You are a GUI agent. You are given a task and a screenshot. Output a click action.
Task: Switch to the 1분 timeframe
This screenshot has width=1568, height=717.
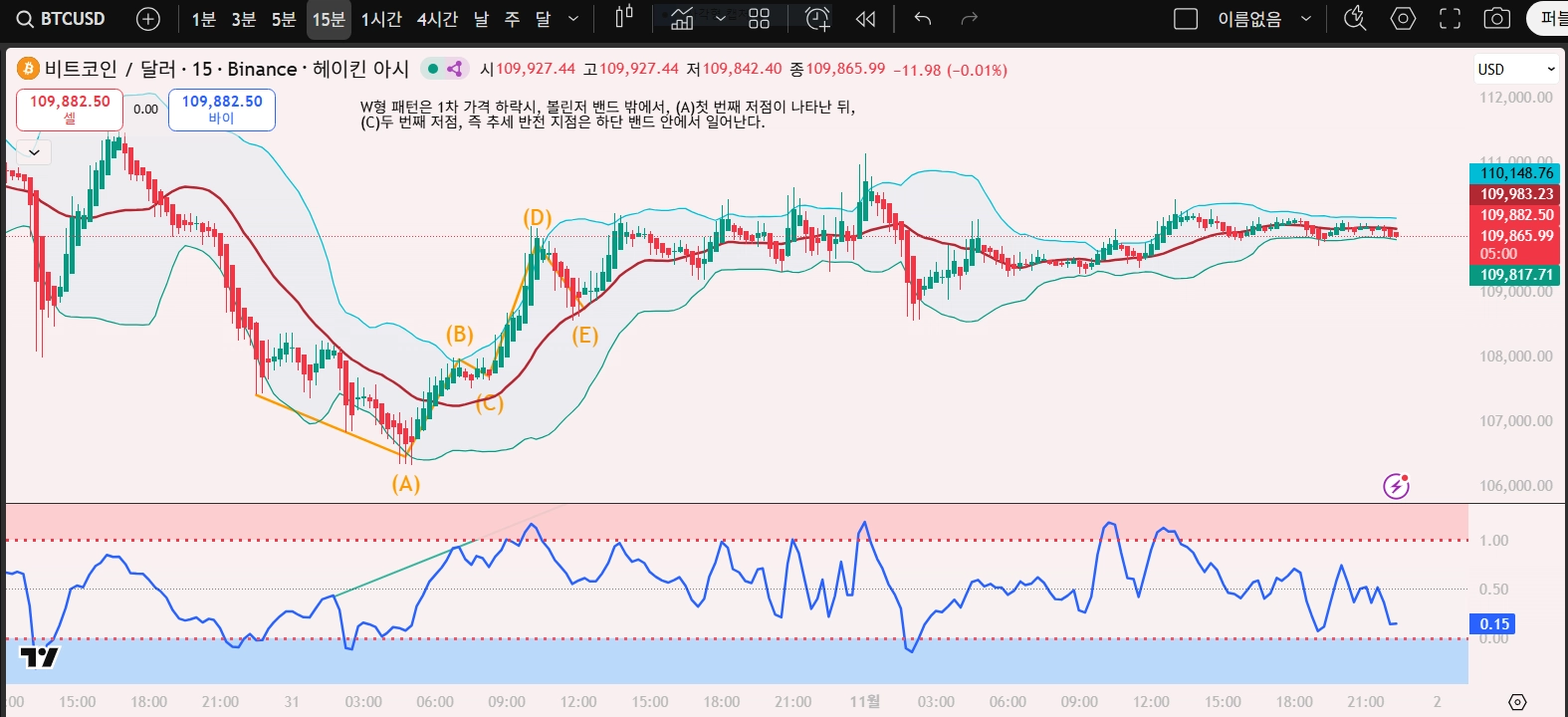tap(204, 19)
